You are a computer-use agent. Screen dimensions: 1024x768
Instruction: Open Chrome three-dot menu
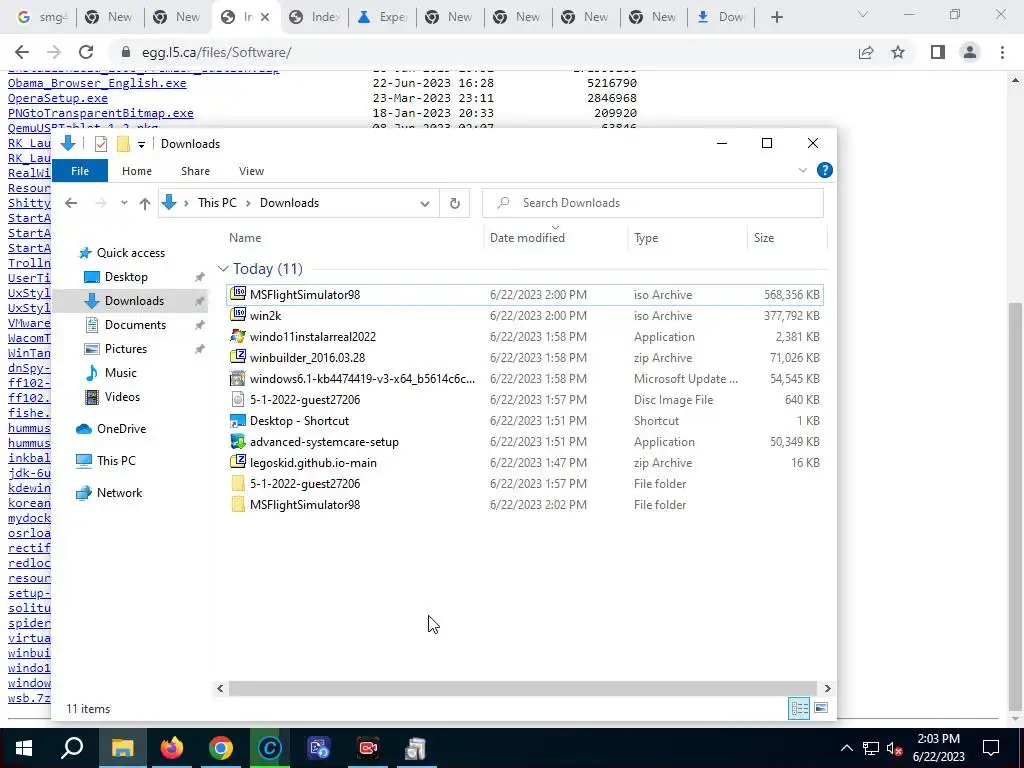click(1002, 52)
